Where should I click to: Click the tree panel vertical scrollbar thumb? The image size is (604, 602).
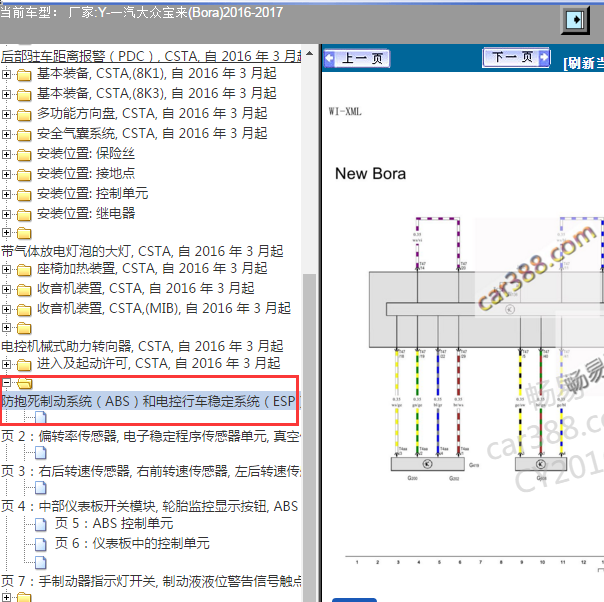[x=309, y=438]
